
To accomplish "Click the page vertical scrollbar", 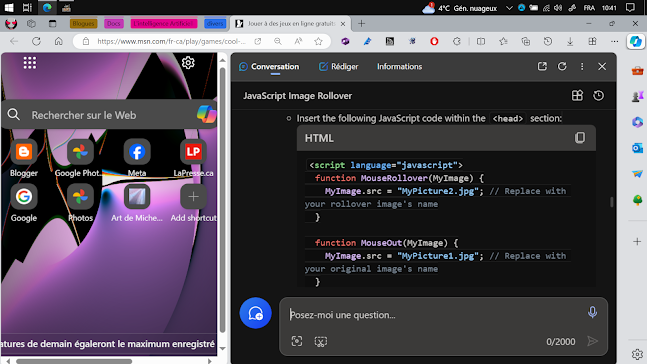I will point(222,200).
